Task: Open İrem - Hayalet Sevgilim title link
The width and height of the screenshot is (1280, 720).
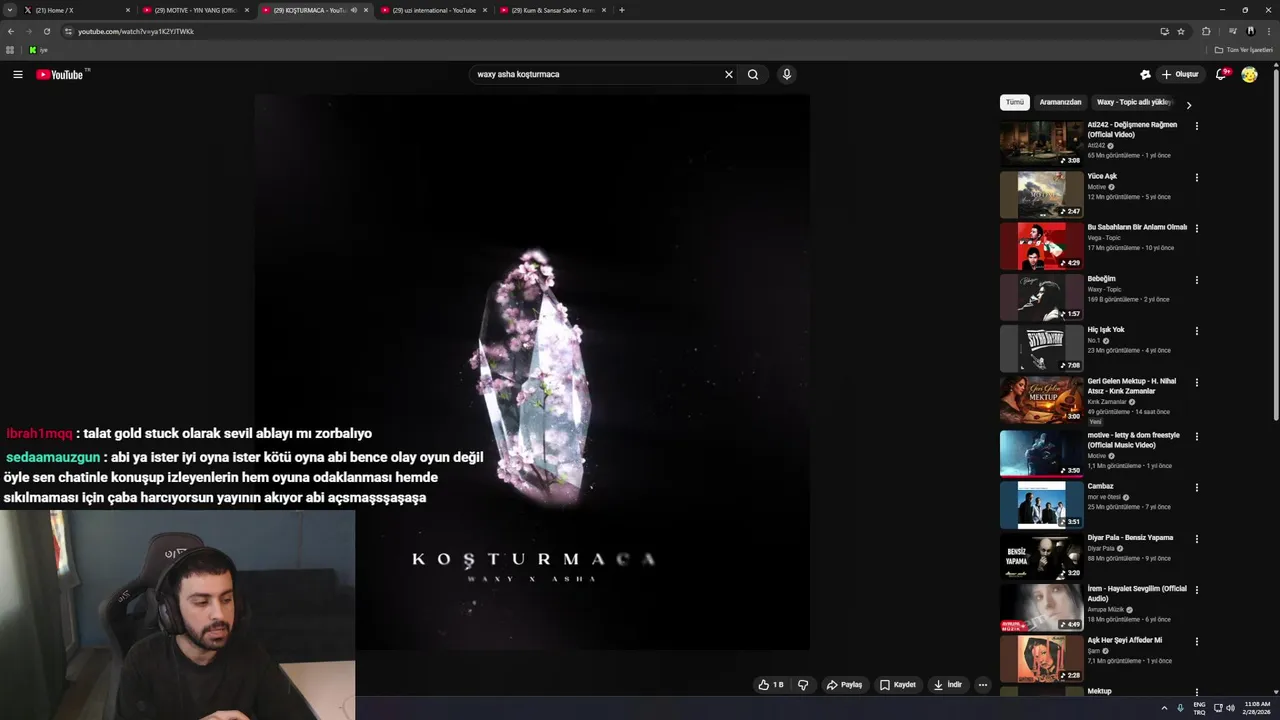Action: (x=1137, y=594)
